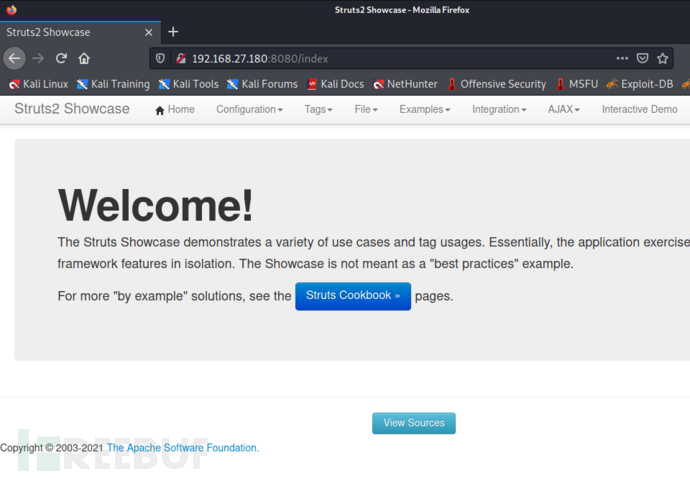The image size is (690, 478).
Task: Go to Home in navbar
Action: [175, 110]
